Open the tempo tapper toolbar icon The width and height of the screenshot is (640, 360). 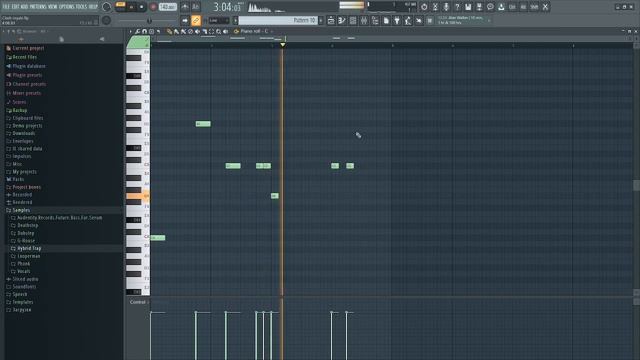(x=408, y=20)
